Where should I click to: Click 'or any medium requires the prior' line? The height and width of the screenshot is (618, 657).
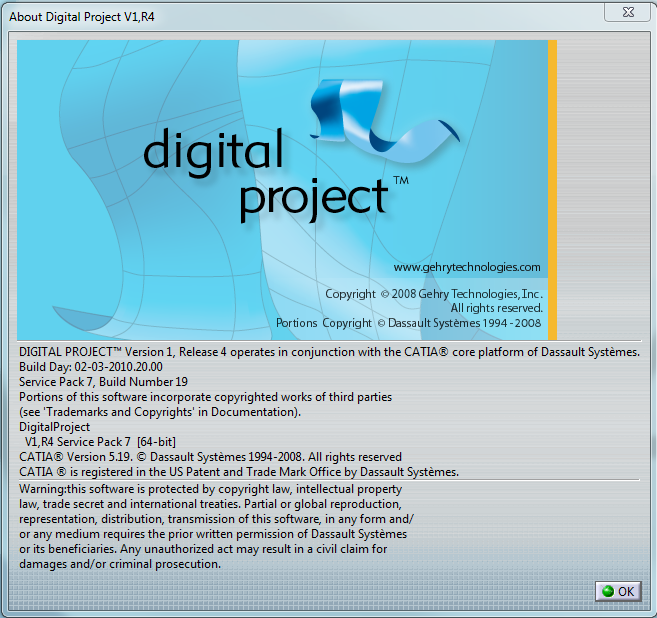[213, 534]
